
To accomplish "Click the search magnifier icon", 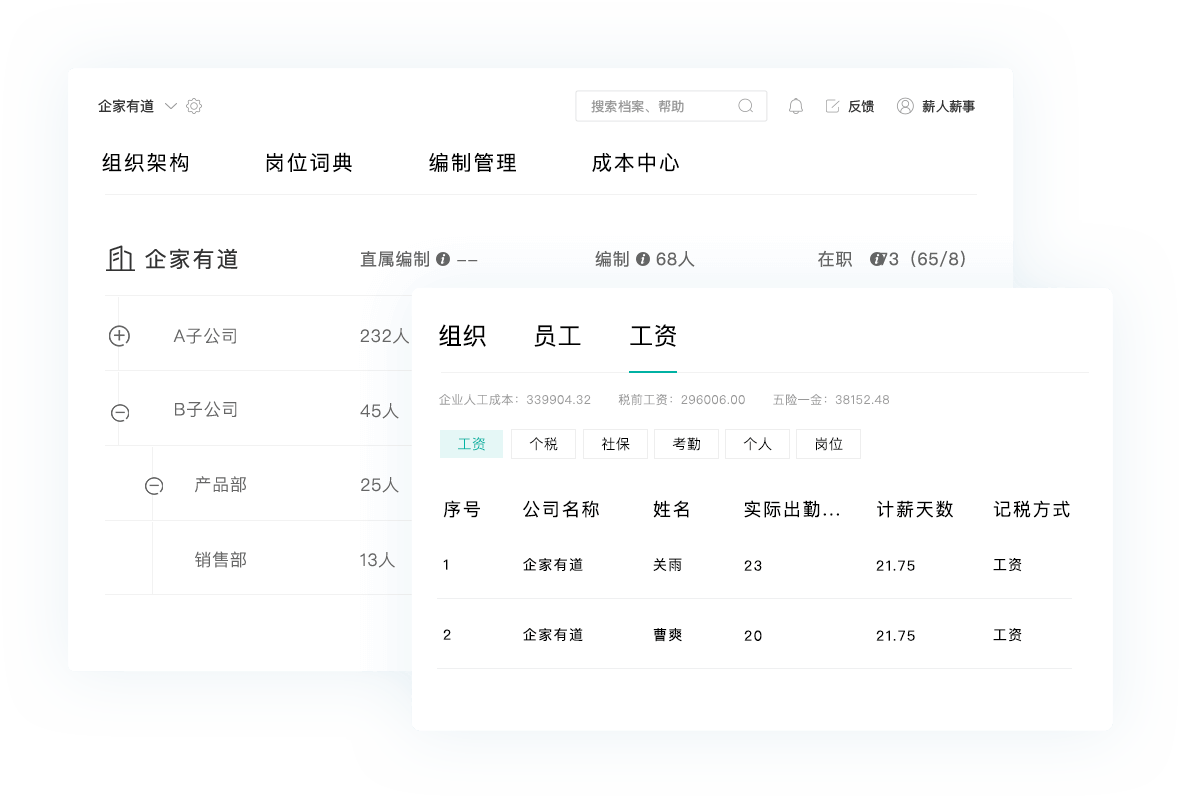I will (746, 105).
